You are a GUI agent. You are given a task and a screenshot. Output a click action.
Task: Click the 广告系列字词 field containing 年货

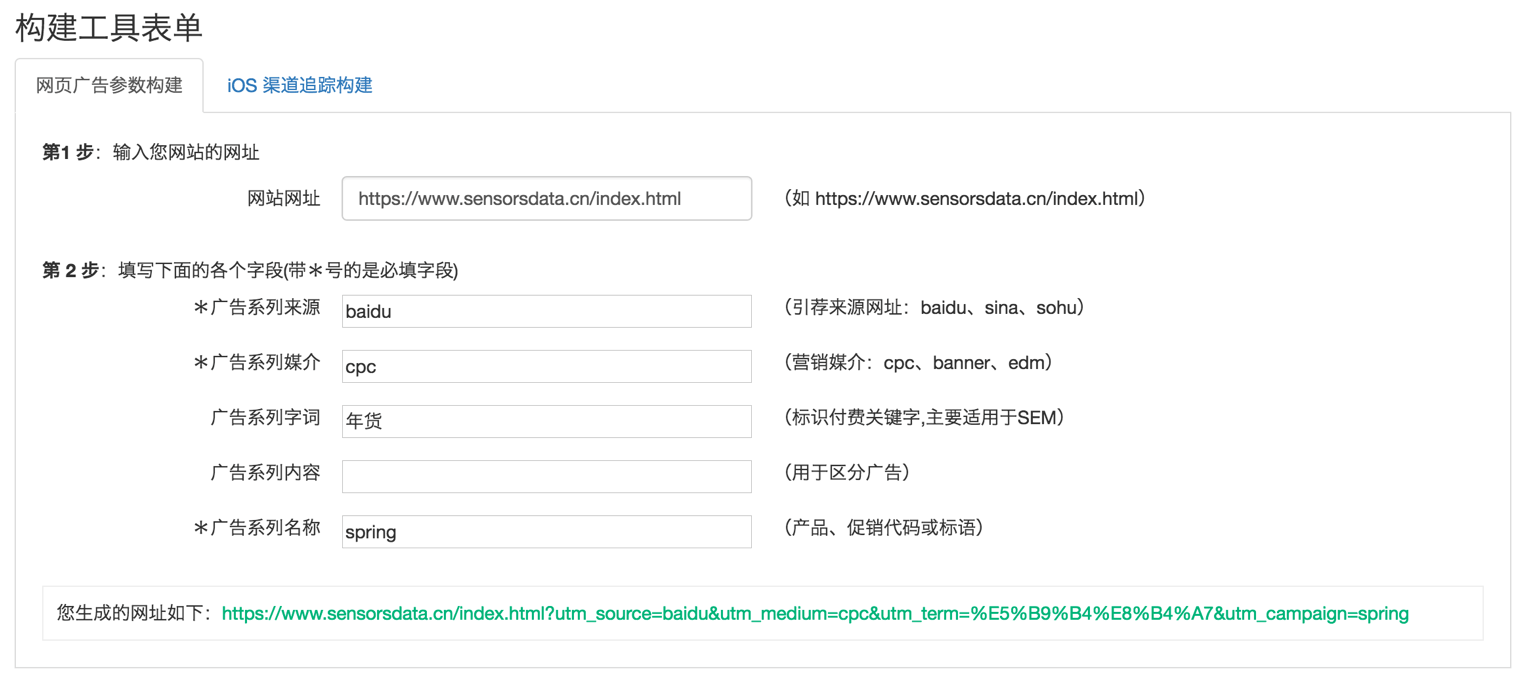546,421
